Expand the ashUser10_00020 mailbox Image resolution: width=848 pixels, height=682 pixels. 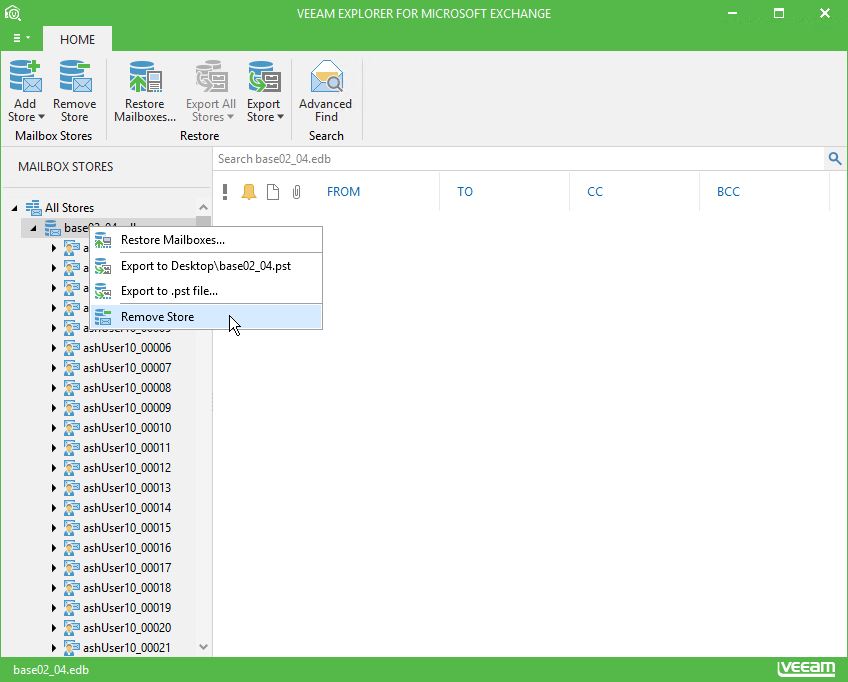(x=54, y=628)
